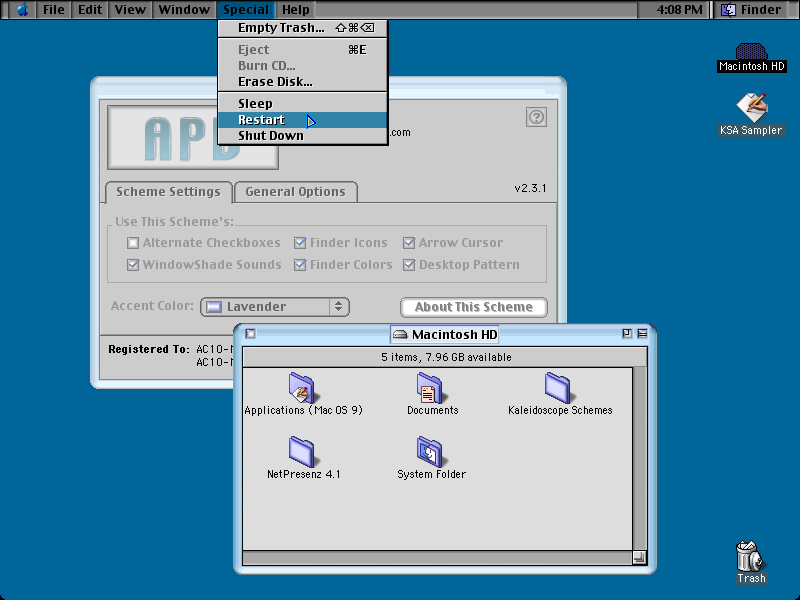Switch to the Scheme Settings tab
800x600 pixels.
pos(168,192)
